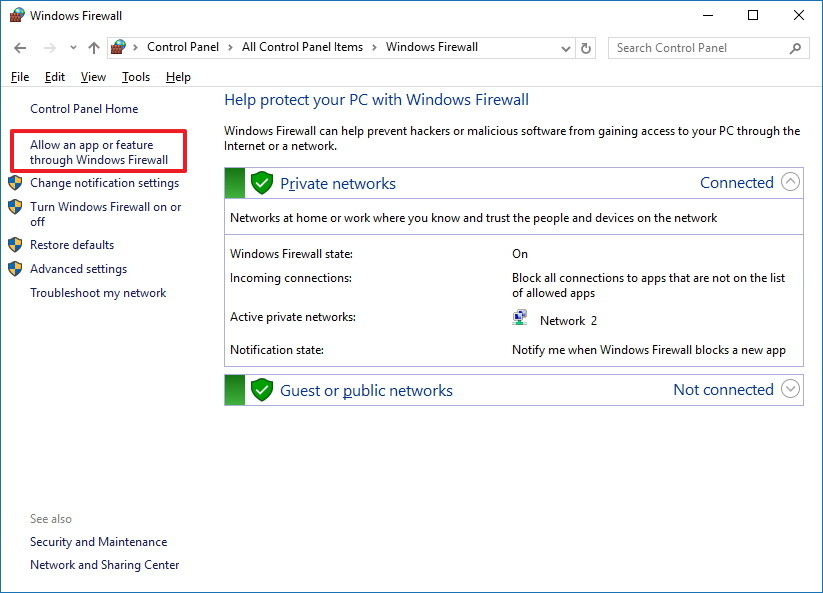Click the refresh icon beside the address bar
Image resolution: width=823 pixels, height=593 pixels.
pos(585,47)
